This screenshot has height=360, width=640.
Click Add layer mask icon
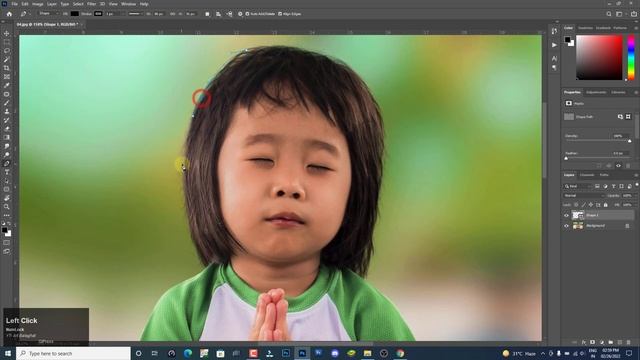pos(593,342)
